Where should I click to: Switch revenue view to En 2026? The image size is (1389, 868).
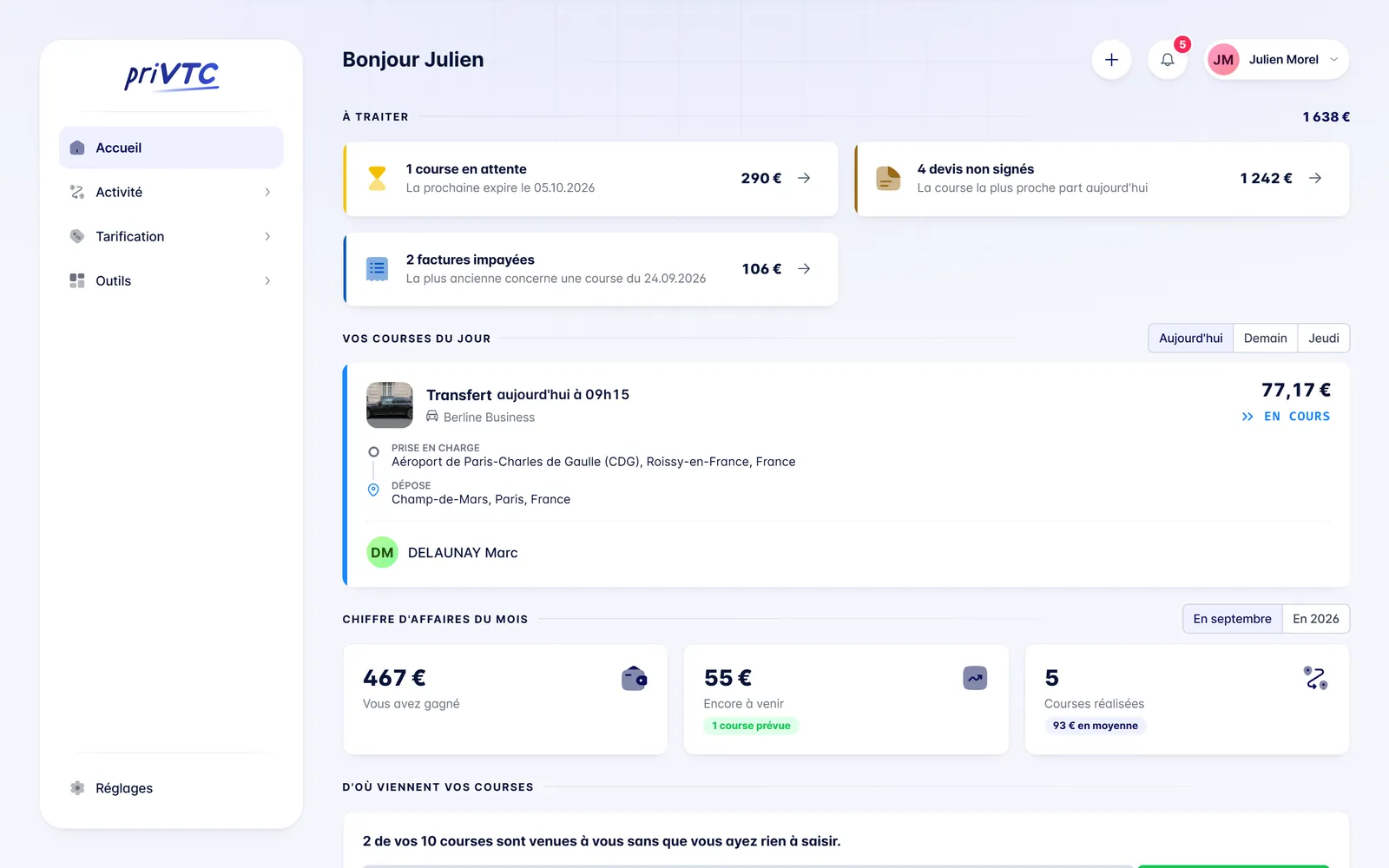(1316, 619)
